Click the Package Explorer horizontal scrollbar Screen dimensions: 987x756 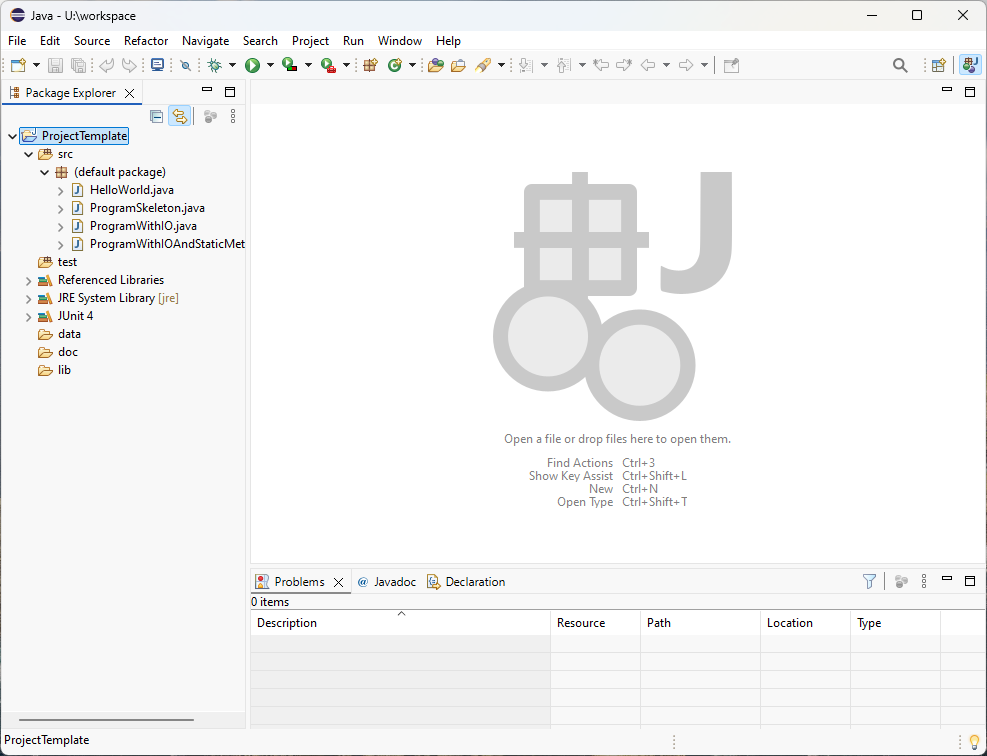[x=106, y=719]
